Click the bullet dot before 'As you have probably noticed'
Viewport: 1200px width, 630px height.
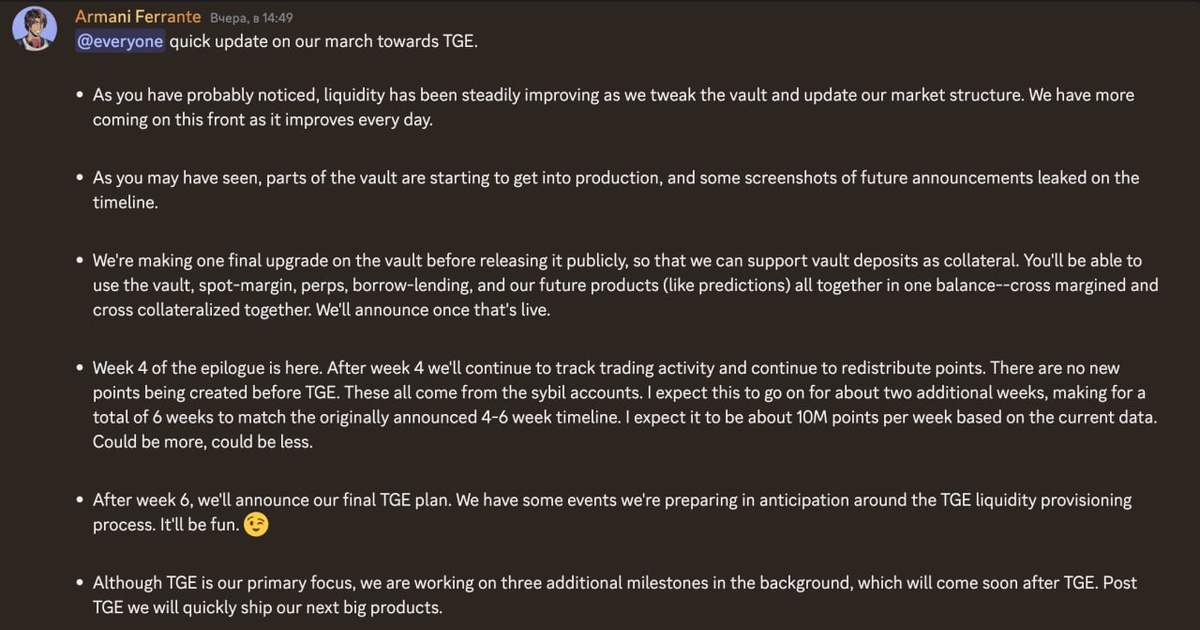pyautogui.click(x=80, y=96)
